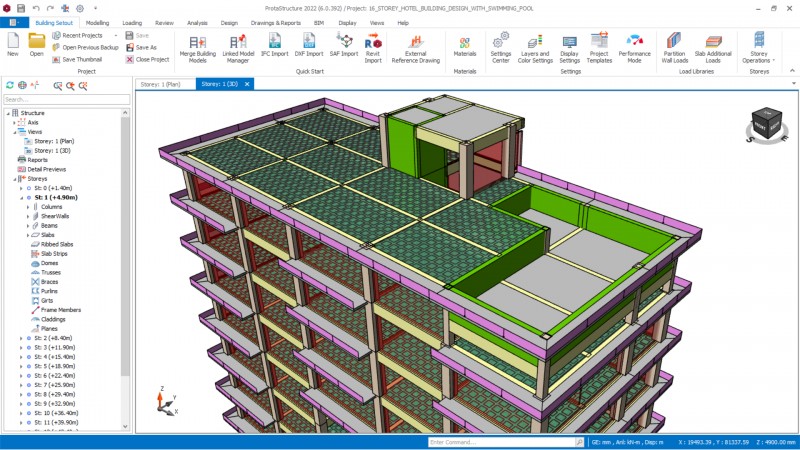Image resolution: width=800 pixels, height=450 pixels.
Task: Open Partition Wall Loads library
Action: coord(674,48)
